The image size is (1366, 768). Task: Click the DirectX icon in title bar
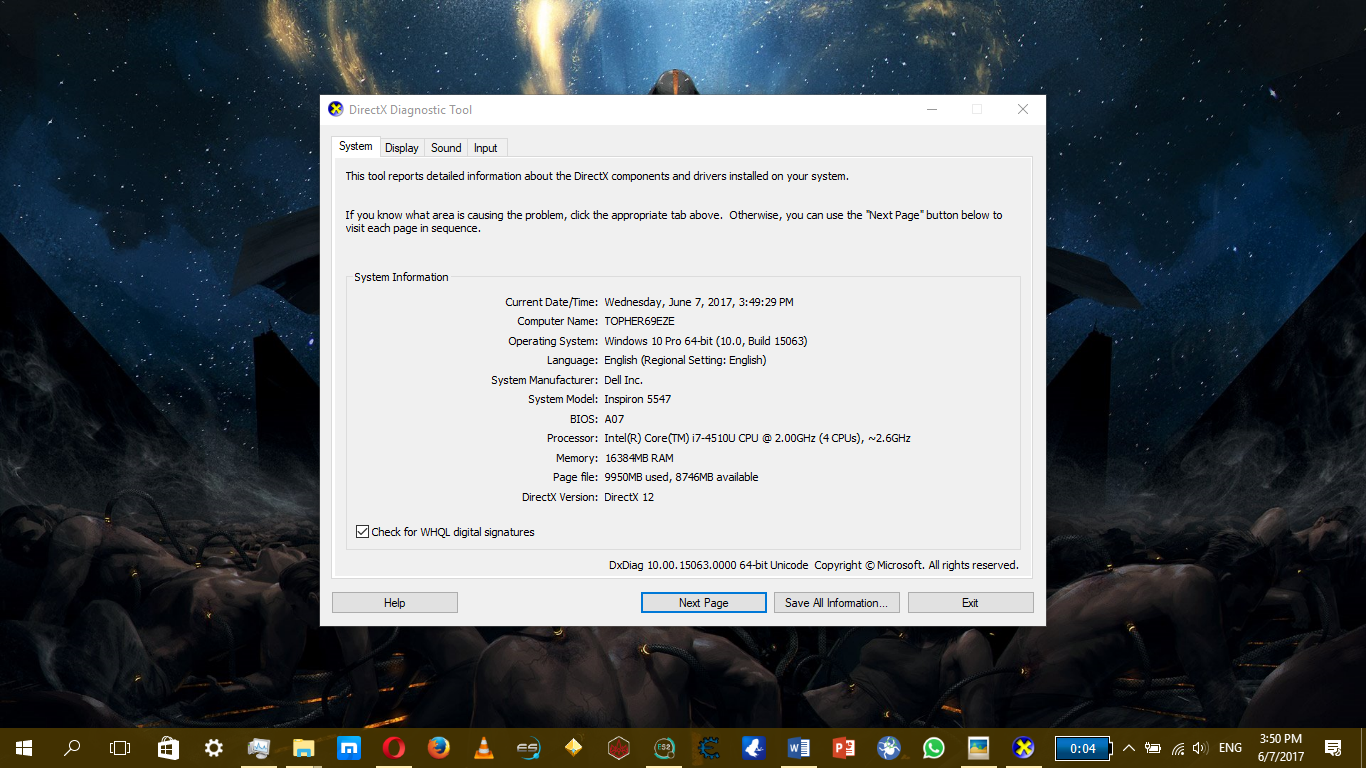click(336, 110)
